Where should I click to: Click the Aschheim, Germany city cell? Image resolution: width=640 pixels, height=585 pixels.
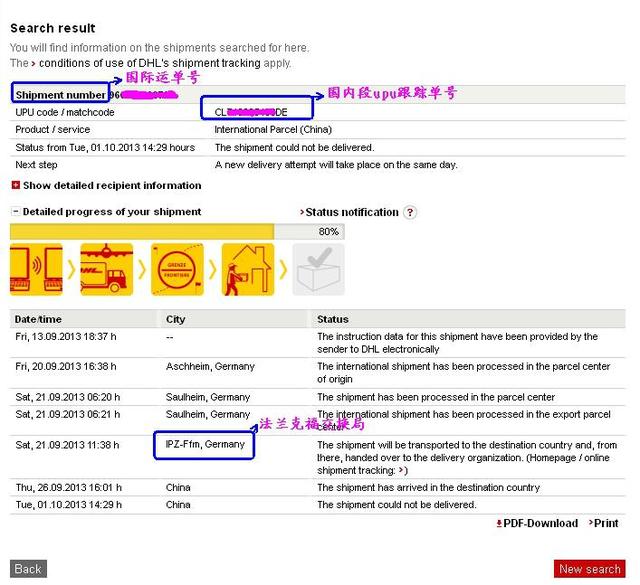tap(210, 367)
